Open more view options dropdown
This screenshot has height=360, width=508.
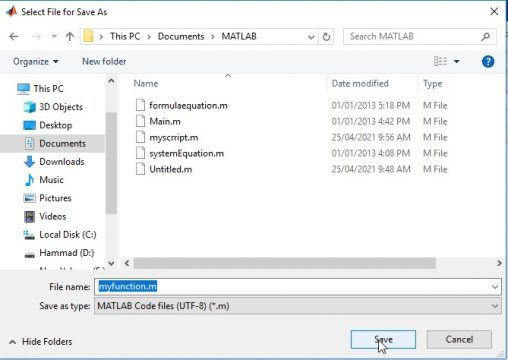(x=457, y=61)
